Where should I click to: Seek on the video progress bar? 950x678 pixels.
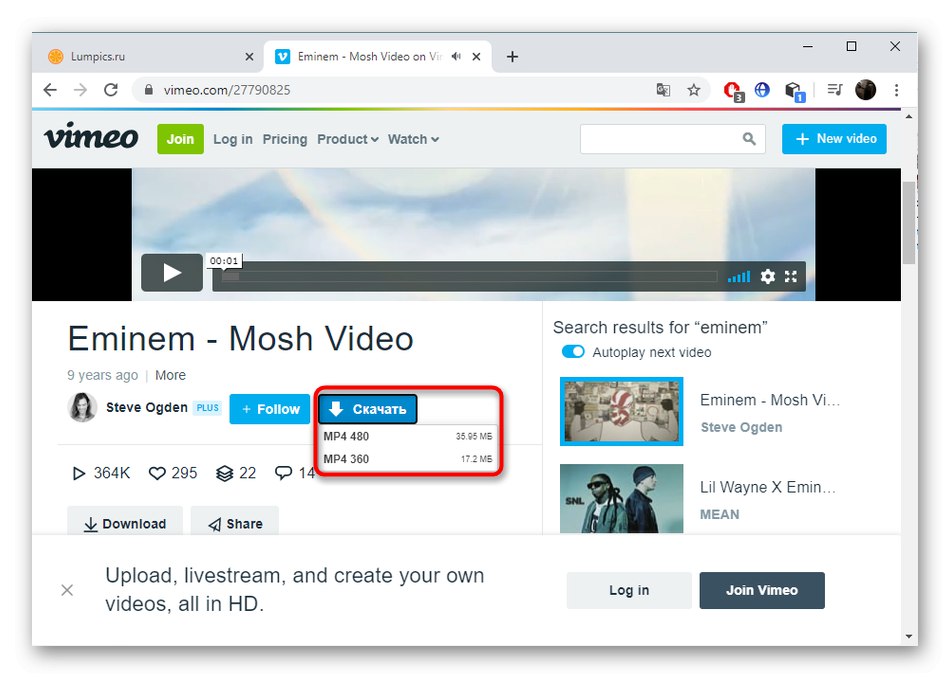[x=470, y=277]
